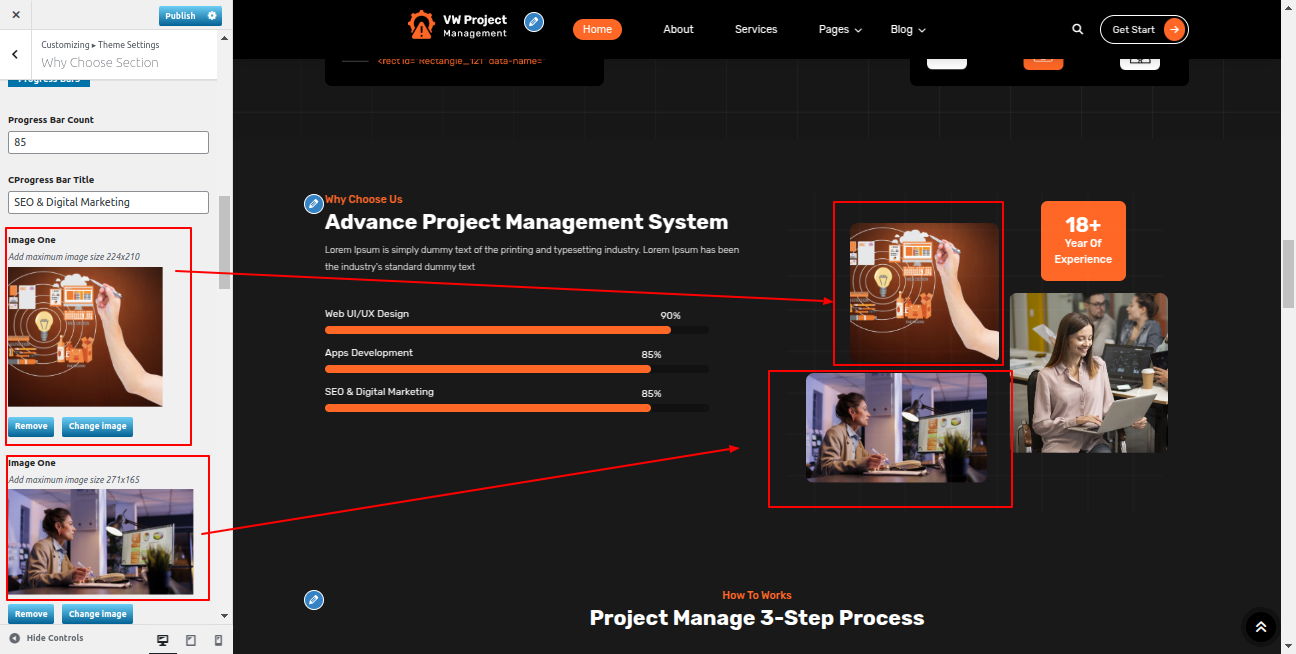Screen dimensions: 1296x654
Task: Switch to desktop preview mode
Action: (163, 640)
